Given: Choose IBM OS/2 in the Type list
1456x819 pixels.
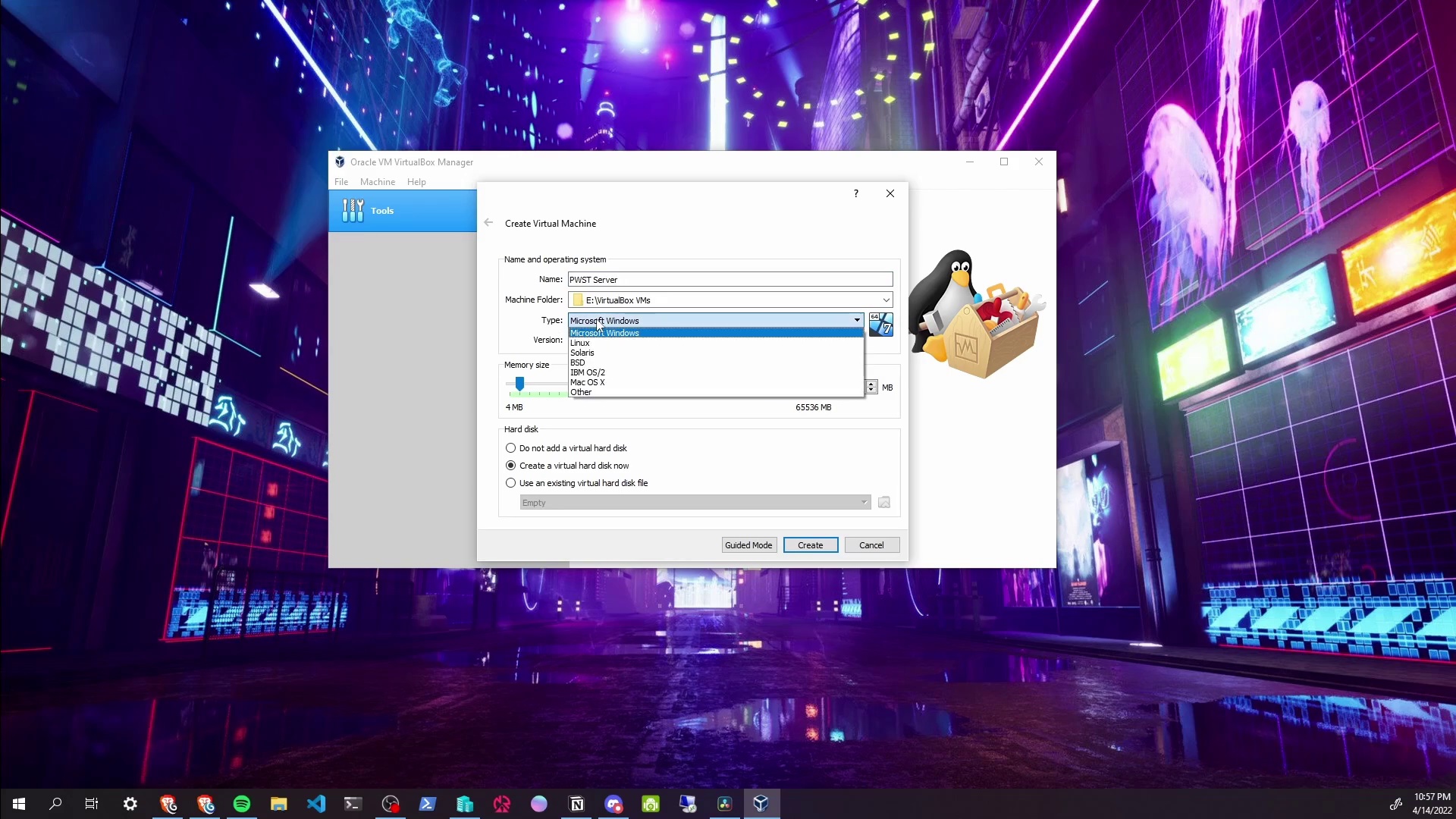Looking at the screenshot, I should [x=716, y=372].
